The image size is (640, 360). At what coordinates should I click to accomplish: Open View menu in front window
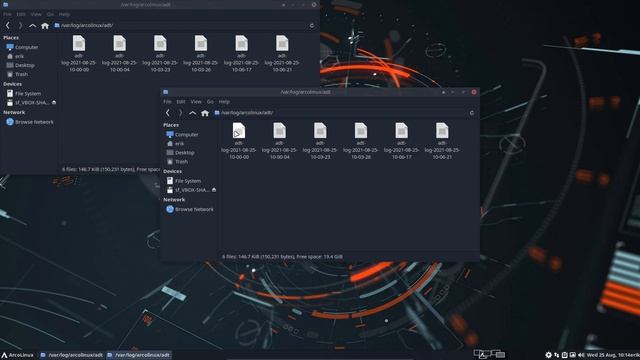pos(196,102)
